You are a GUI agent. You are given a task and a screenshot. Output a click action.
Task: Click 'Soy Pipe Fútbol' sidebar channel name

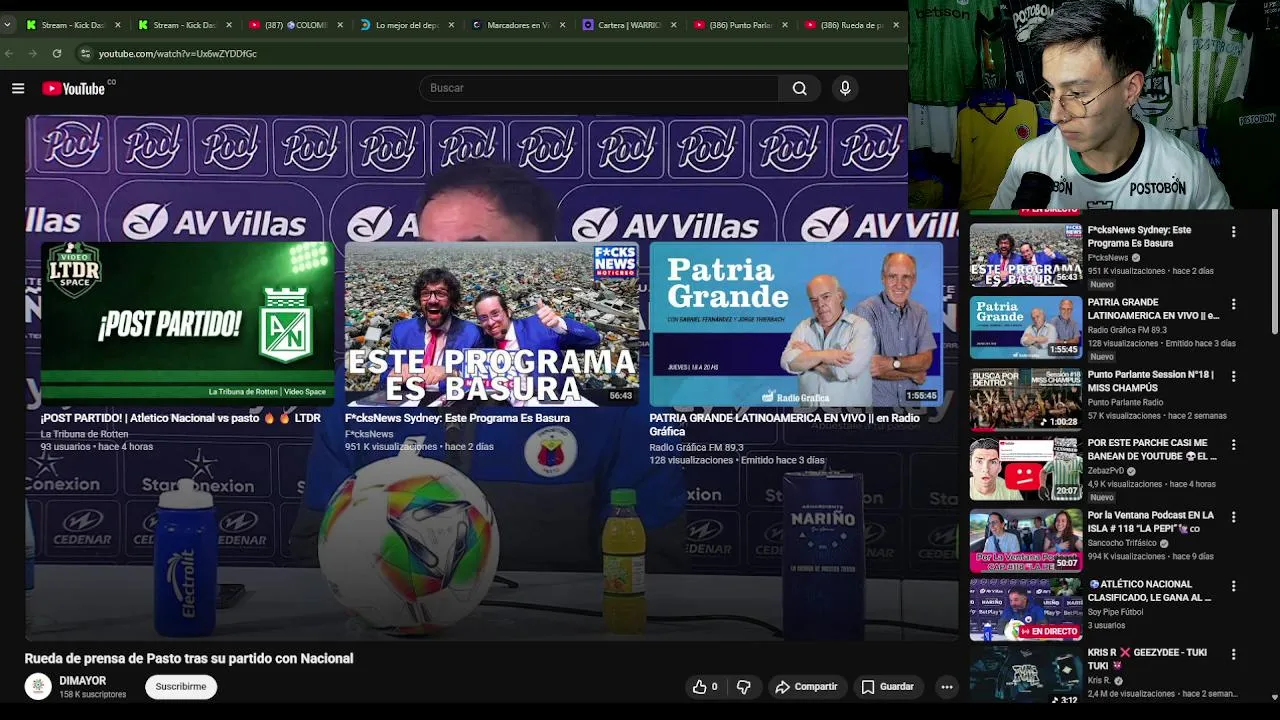(x=1115, y=612)
